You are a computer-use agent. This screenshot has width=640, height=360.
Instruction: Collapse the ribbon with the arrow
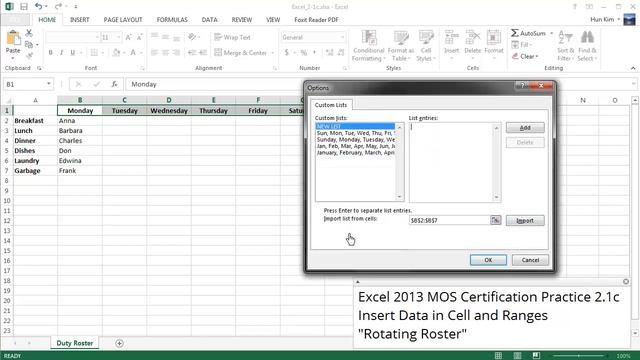[x=633, y=68]
